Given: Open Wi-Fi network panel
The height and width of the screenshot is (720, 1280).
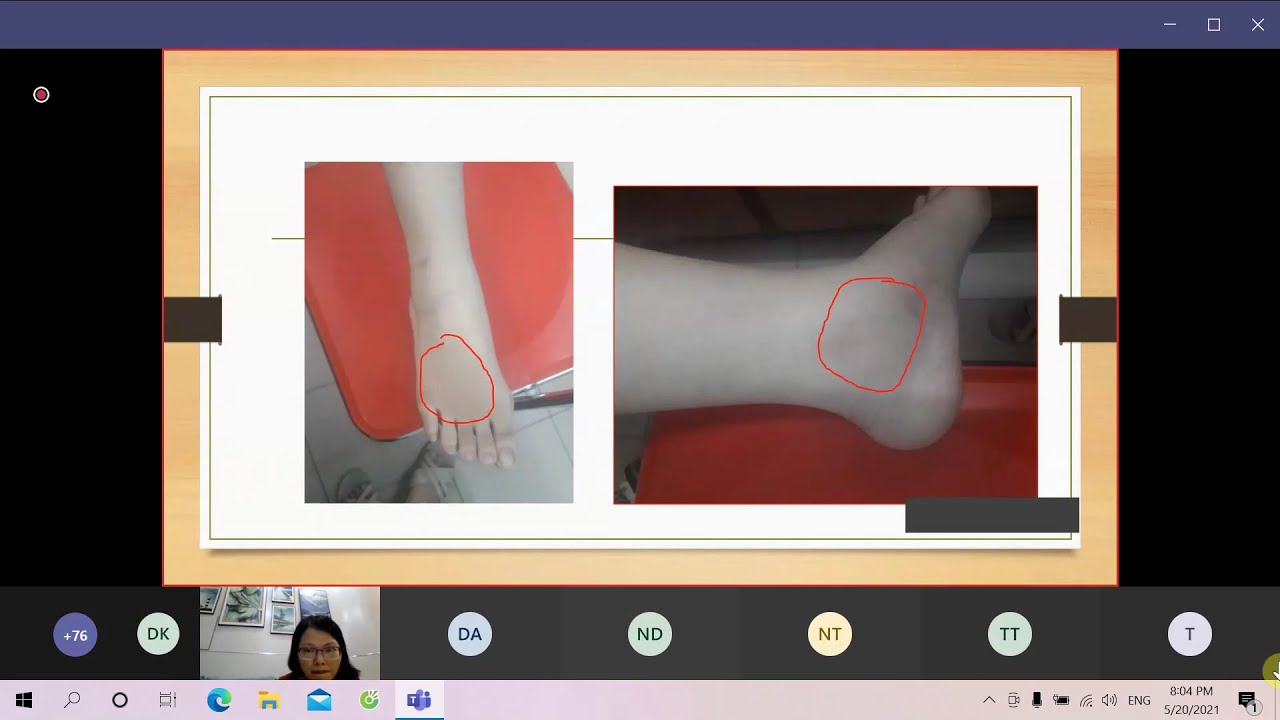Looking at the screenshot, I should (1086, 700).
